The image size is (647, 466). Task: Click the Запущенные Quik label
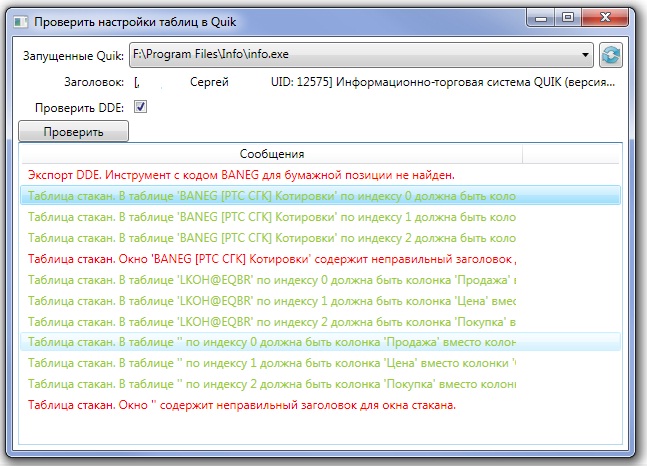[x=73, y=55]
